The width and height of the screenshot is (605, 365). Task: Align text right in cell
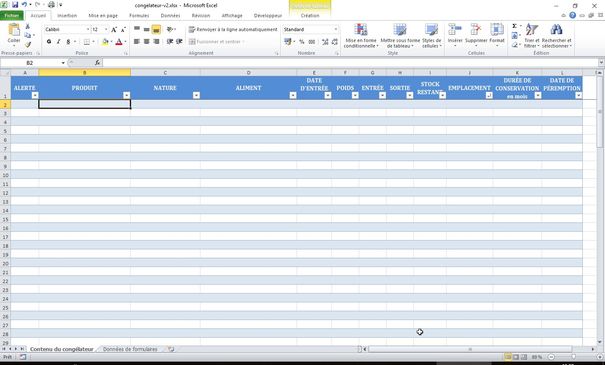(156, 42)
